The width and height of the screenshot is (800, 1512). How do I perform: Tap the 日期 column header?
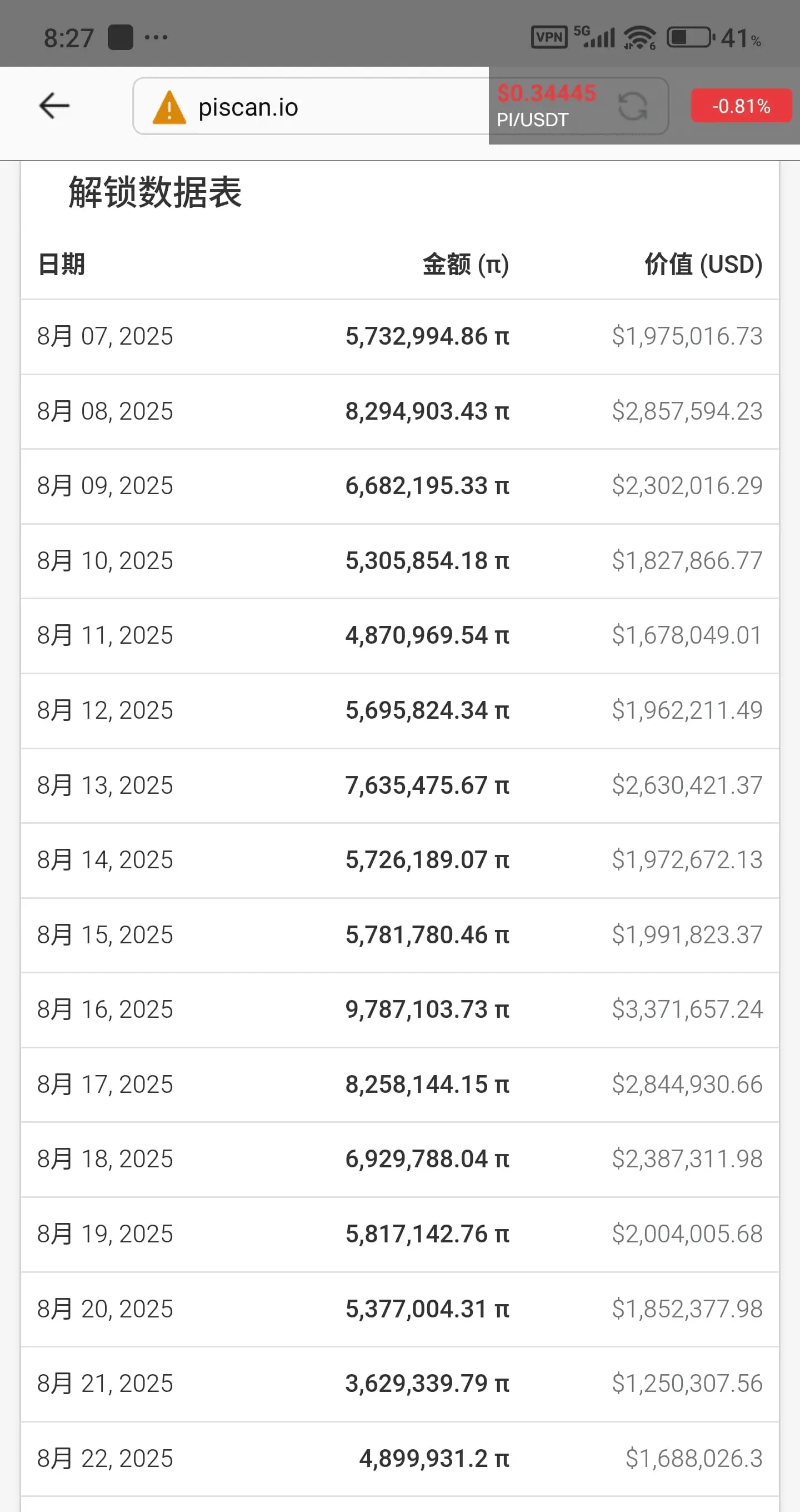[62, 264]
